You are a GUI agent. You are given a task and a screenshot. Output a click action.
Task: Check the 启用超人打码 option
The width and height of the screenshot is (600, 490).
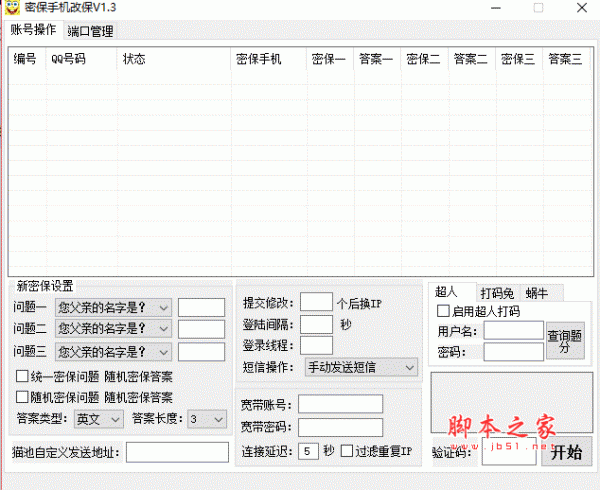point(444,311)
